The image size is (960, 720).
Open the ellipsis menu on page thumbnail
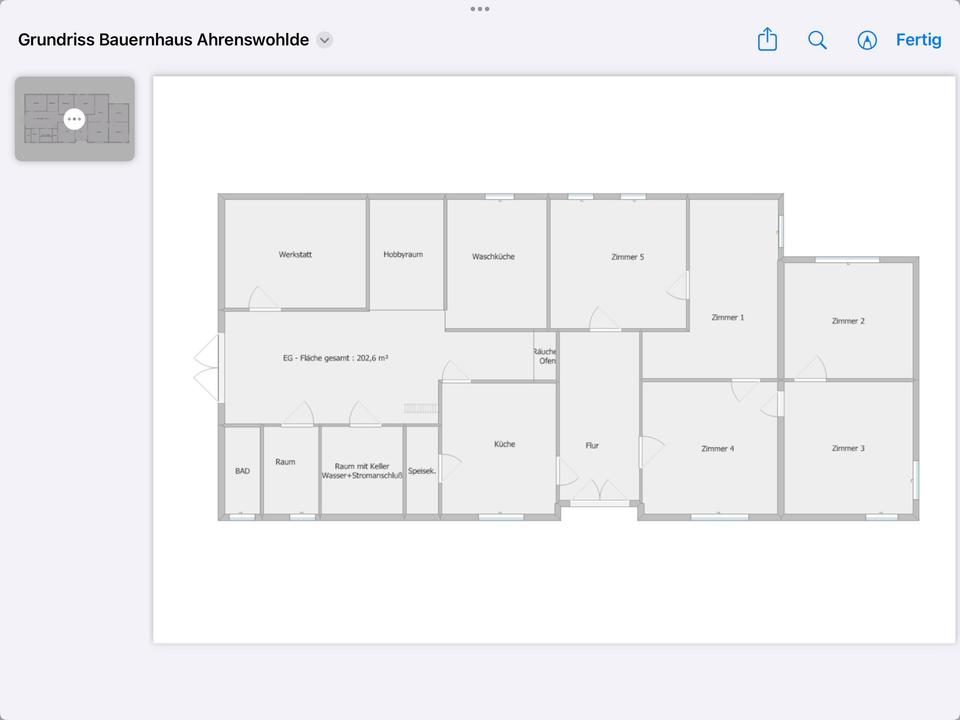[74, 119]
